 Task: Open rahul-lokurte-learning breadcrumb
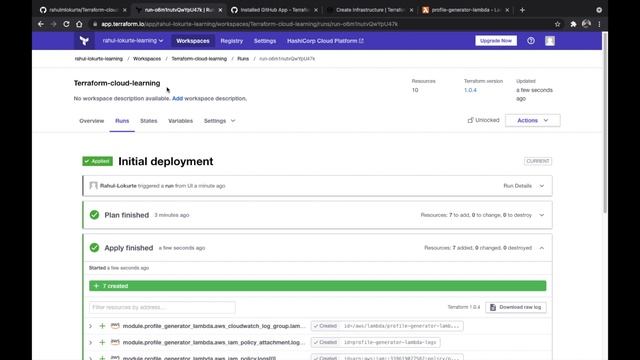(x=99, y=59)
